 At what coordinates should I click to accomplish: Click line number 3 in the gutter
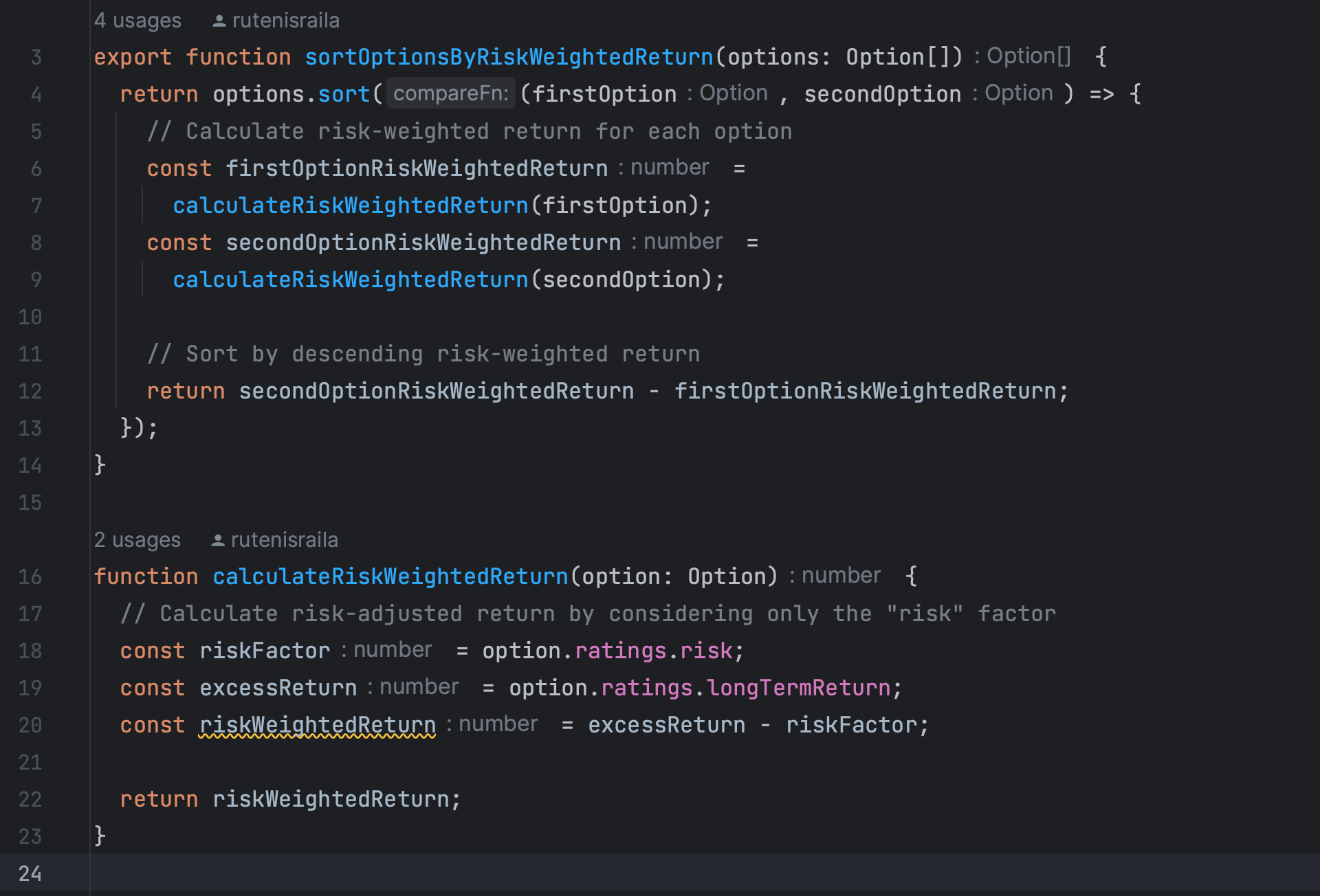36,57
